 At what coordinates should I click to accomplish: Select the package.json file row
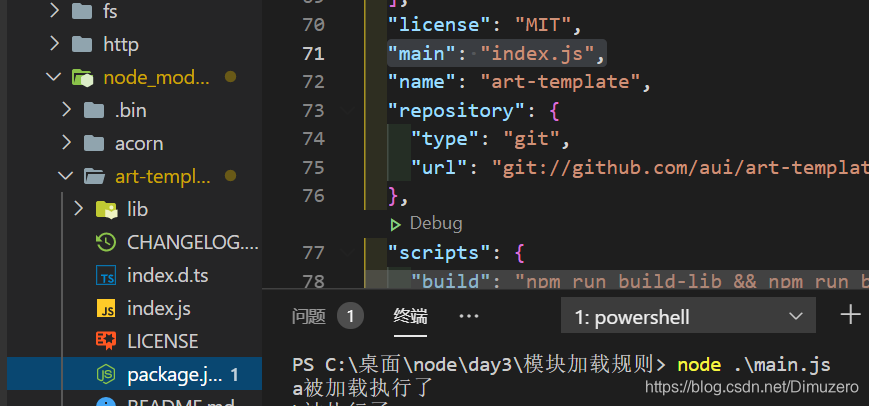(134, 375)
